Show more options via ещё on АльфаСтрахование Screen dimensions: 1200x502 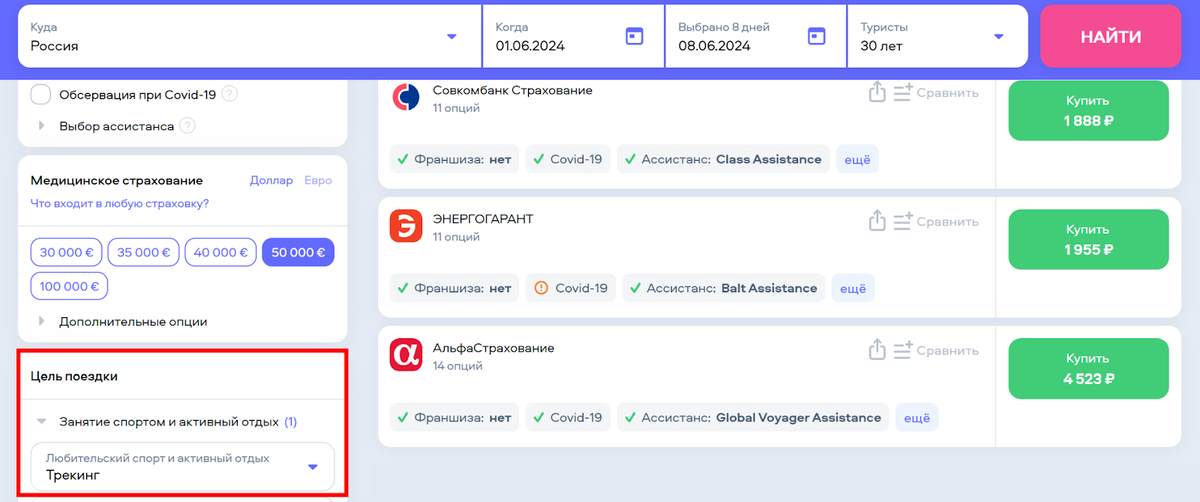[x=916, y=417]
